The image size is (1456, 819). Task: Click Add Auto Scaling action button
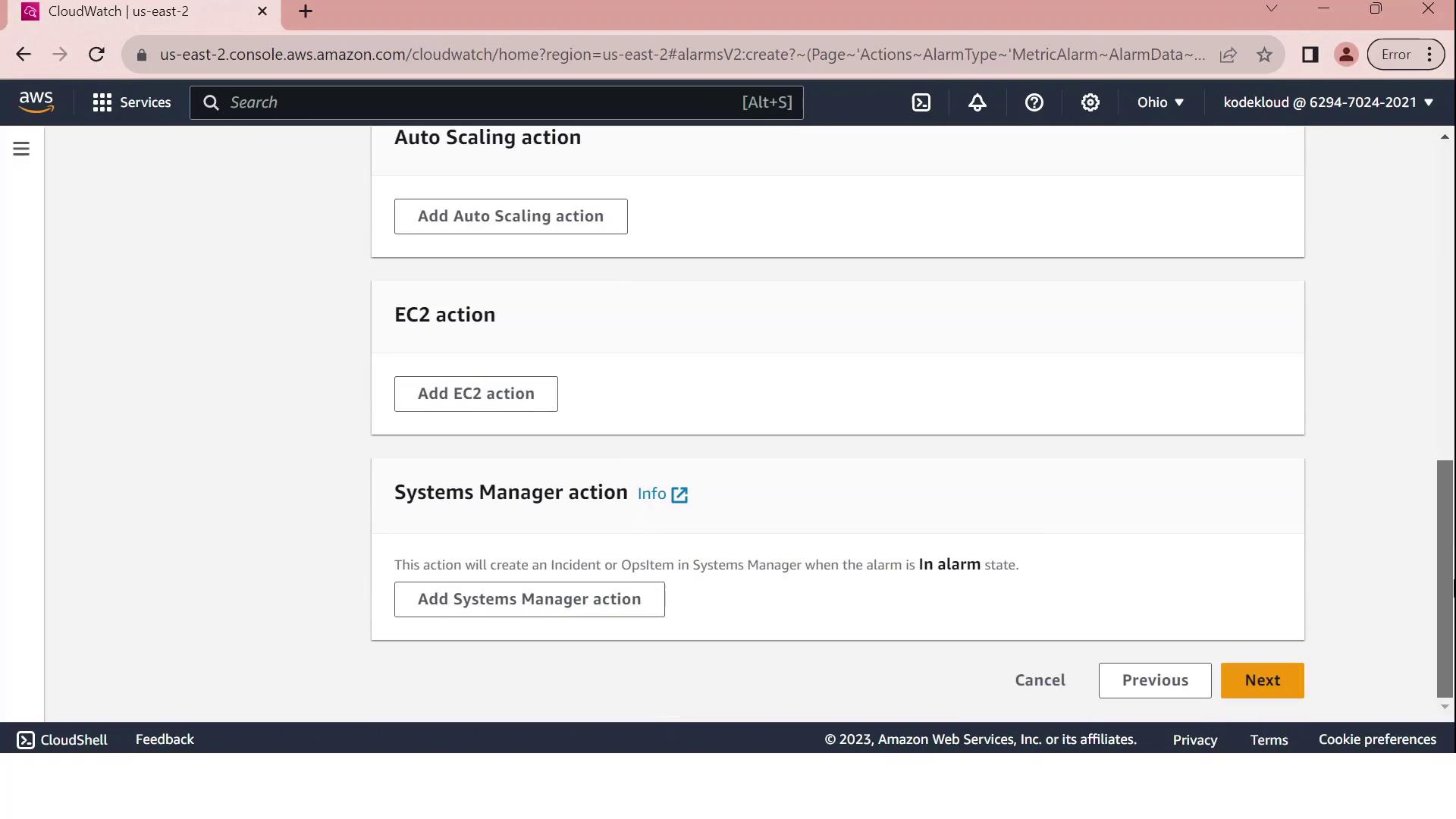click(510, 216)
